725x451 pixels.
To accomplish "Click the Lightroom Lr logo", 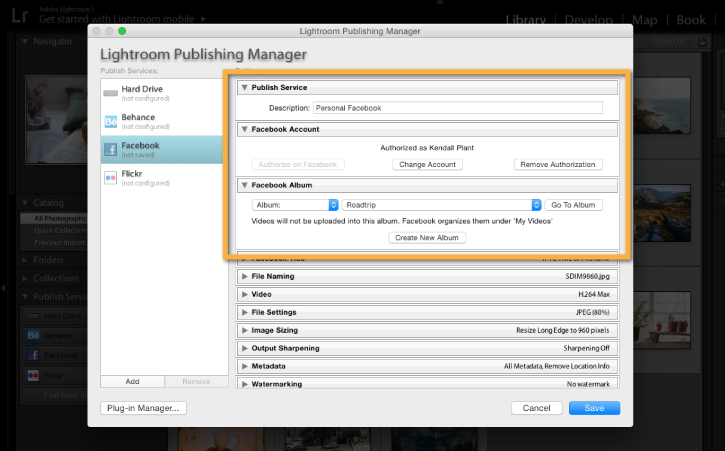I will point(20,16).
